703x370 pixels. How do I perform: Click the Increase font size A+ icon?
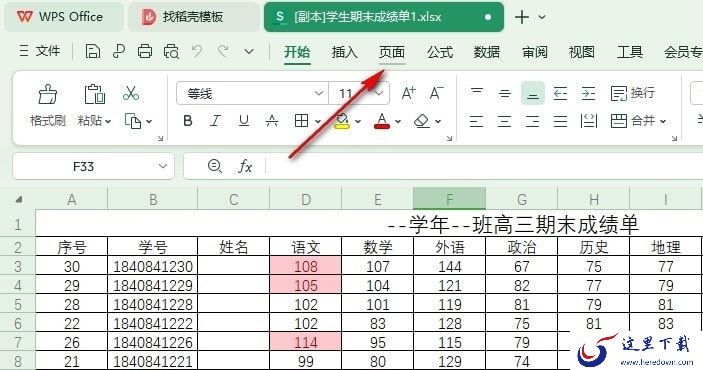click(x=408, y=93)
